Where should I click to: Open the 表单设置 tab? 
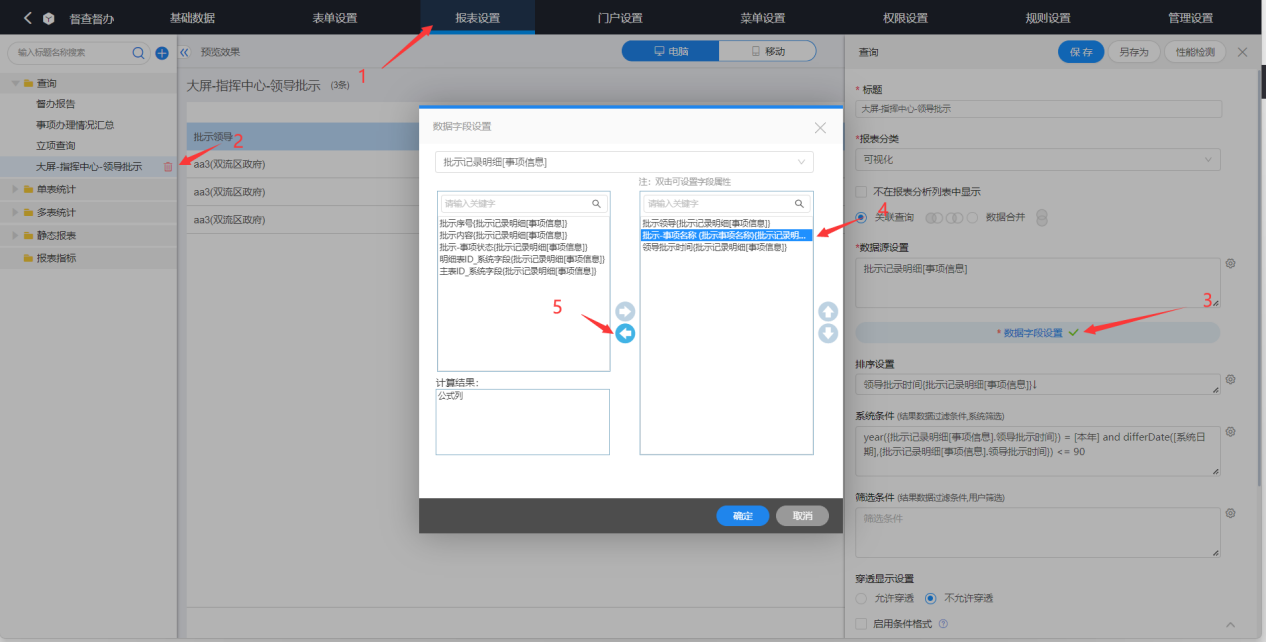[334, 18]
